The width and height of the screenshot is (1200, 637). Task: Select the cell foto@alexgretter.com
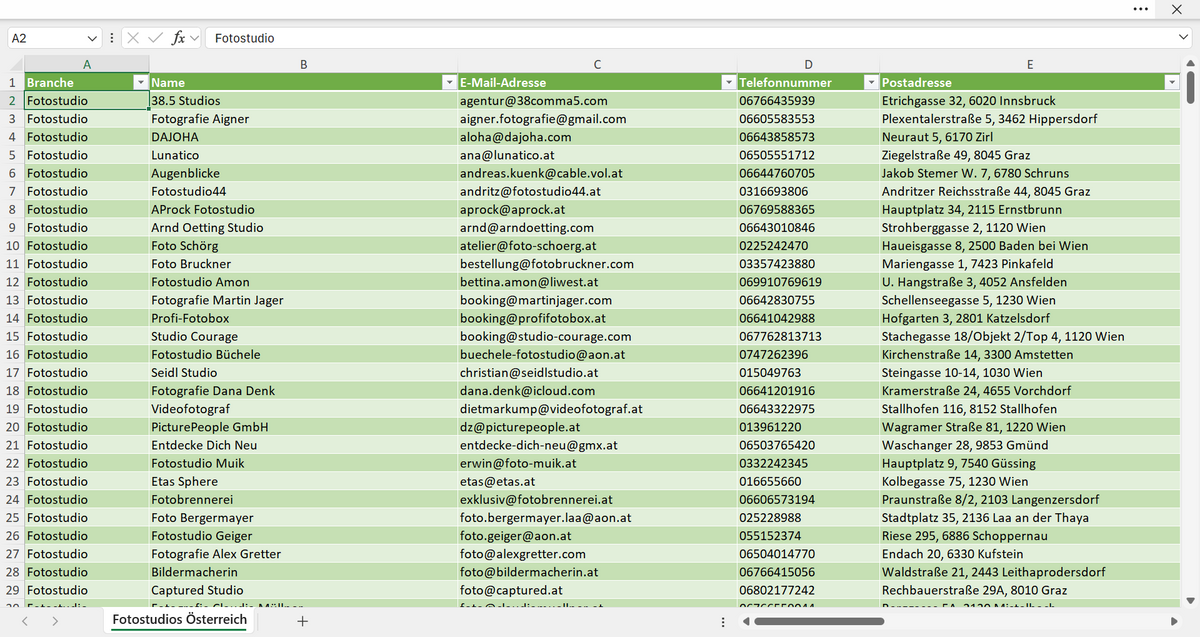597,554
